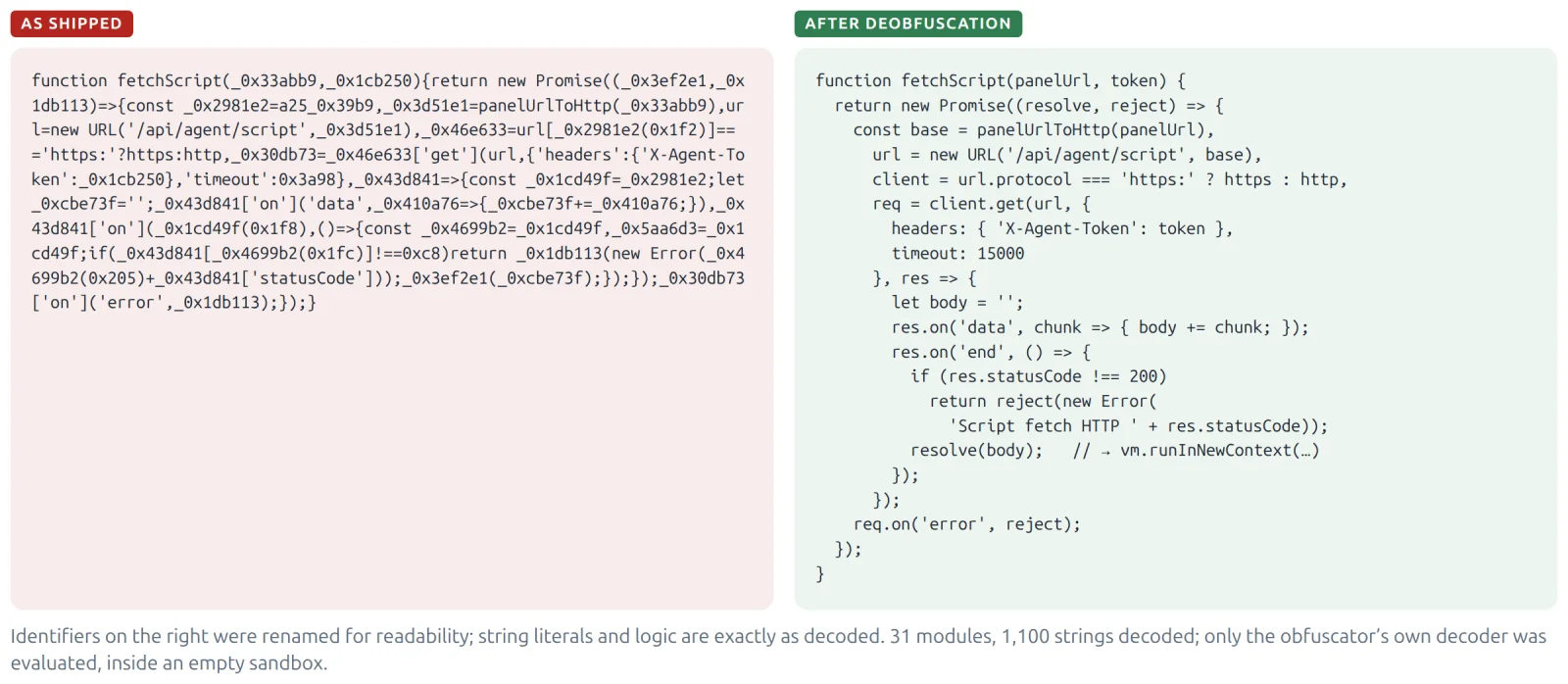Click the "timeout: 15000" line
1568x684 pixels.
957,253
